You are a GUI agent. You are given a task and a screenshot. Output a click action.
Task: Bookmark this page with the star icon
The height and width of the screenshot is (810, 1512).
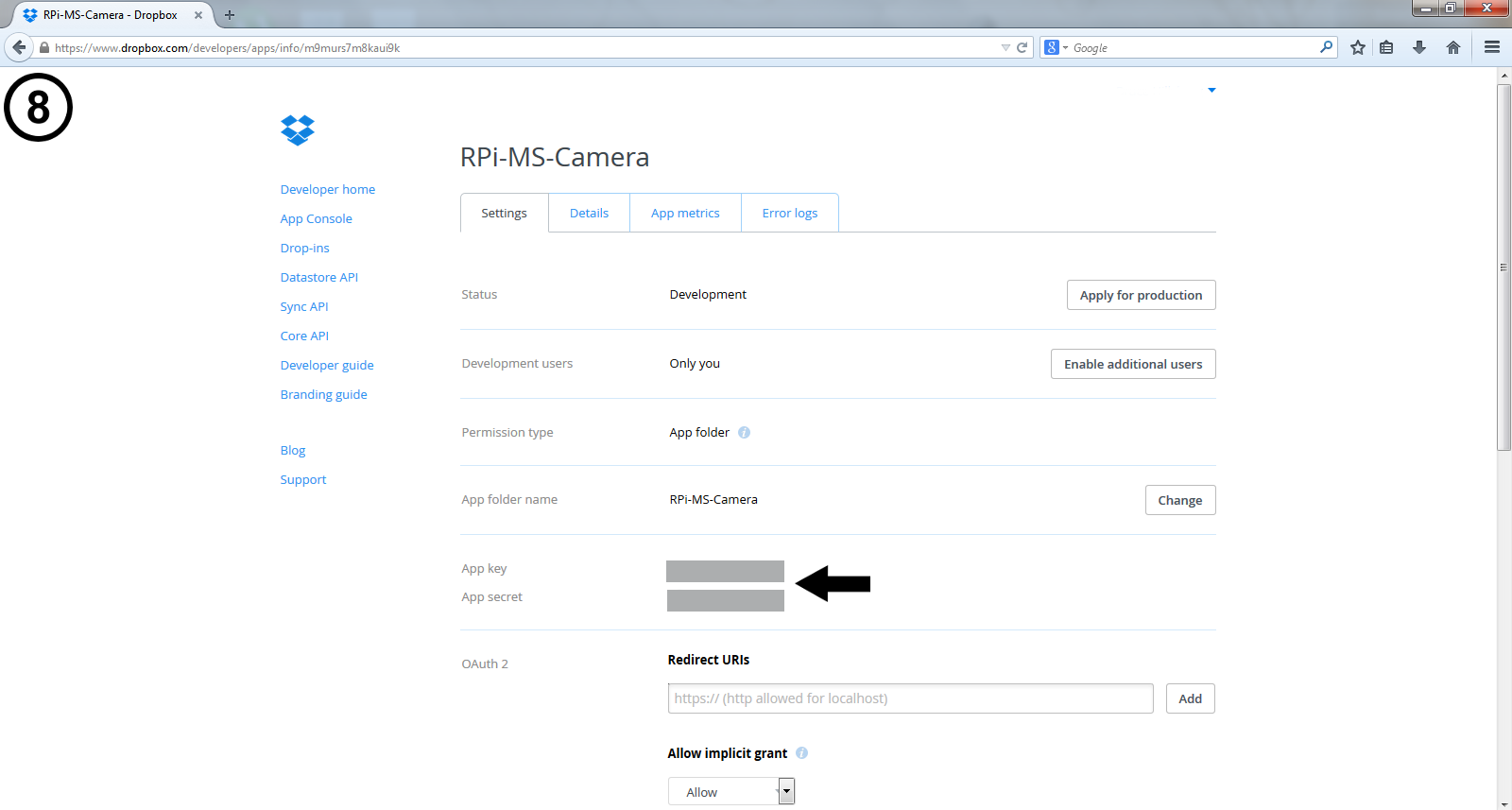(1358, 47)
